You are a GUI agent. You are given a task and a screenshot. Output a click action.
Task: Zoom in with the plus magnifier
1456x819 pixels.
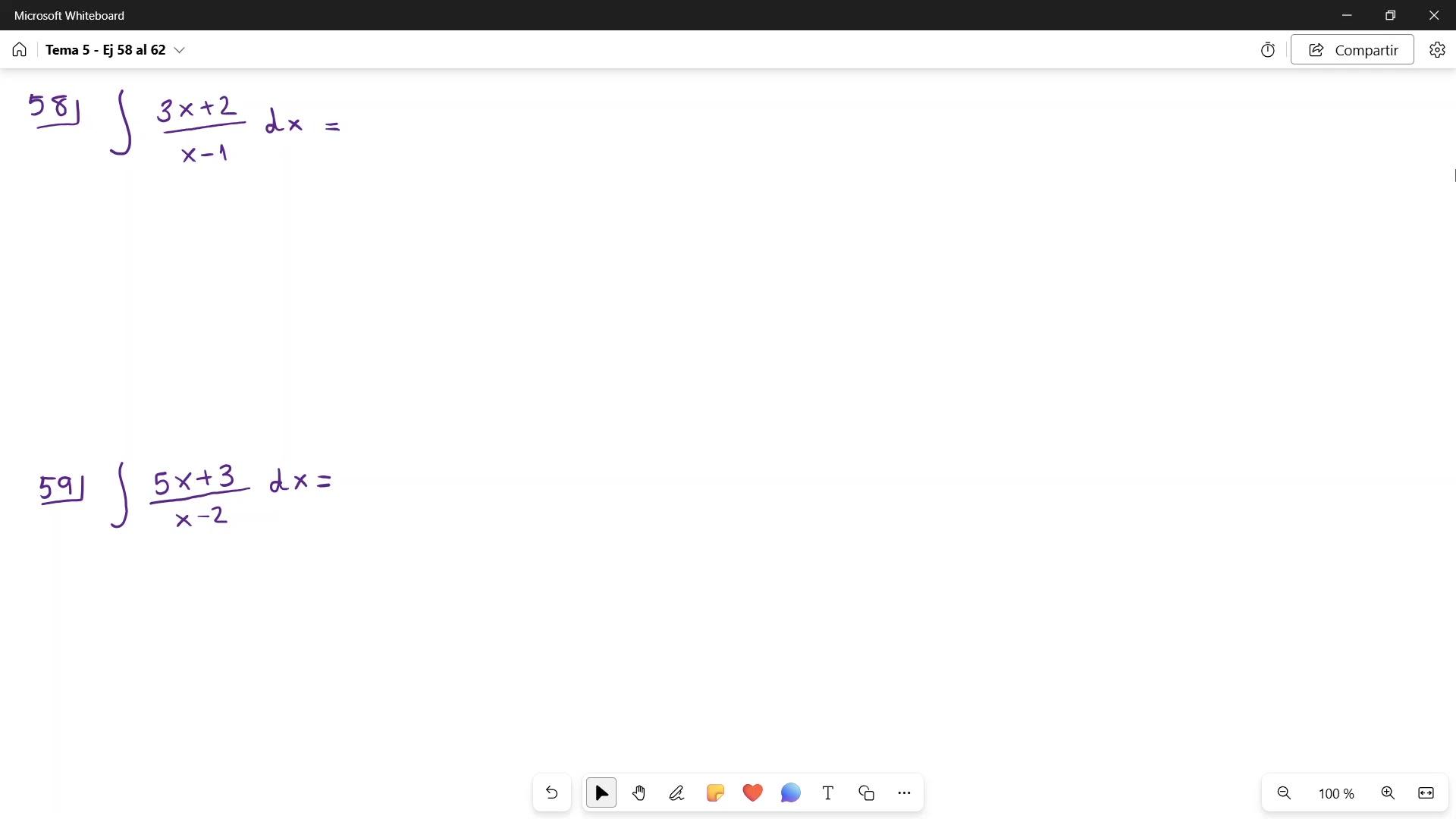pos(1388,793)
